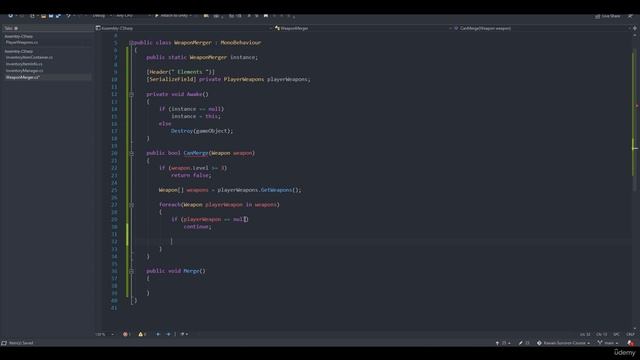The height and width of the screenshot is (360, 640).
Task: Click the repository name in status bar
Action: [563, 343]
